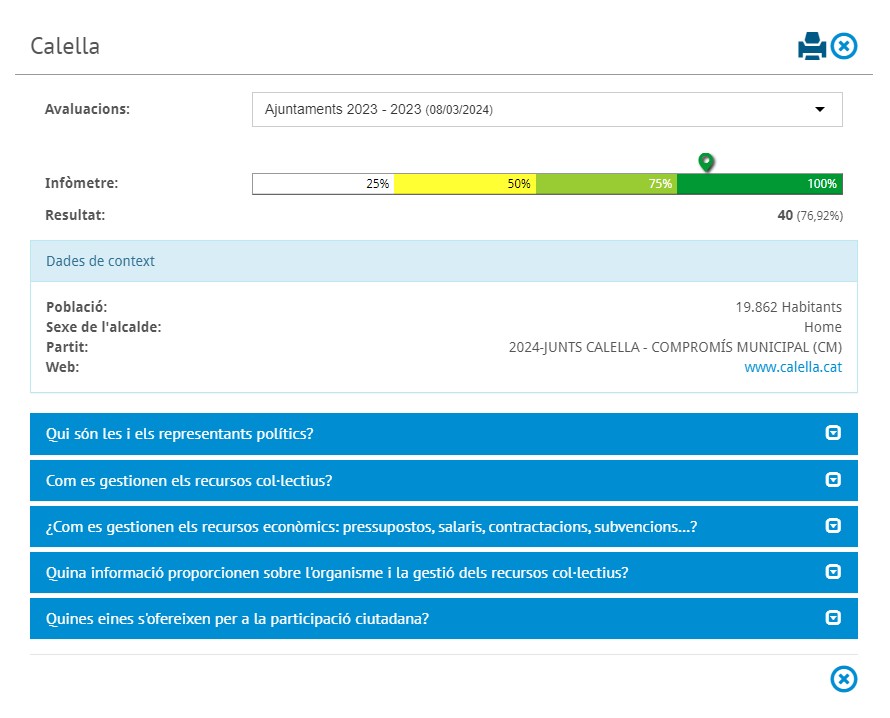This screenshot has height=718, width=890.
Task: Click the result value '40 (76,92%)'
Action: tap(809, 215)
